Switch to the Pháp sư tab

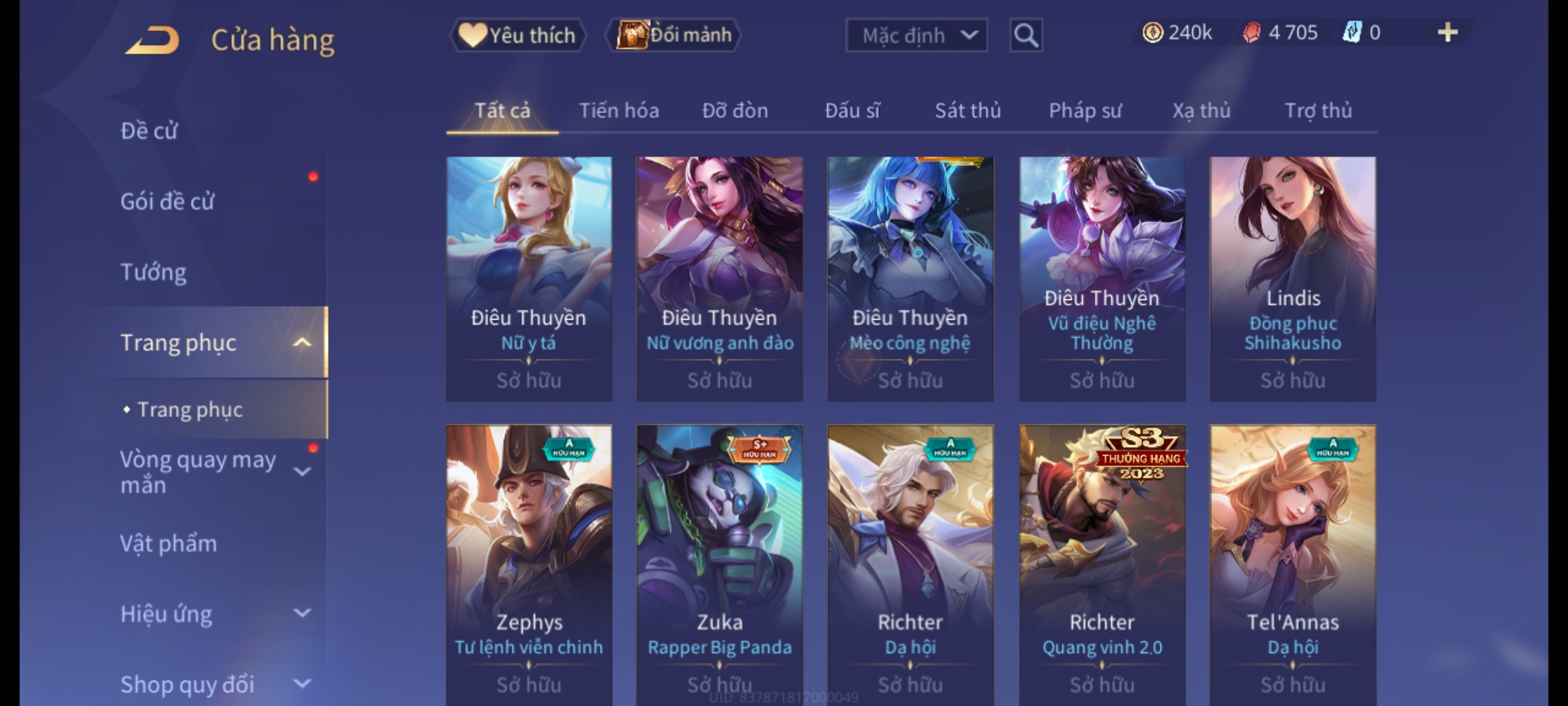click(1085, 110)
